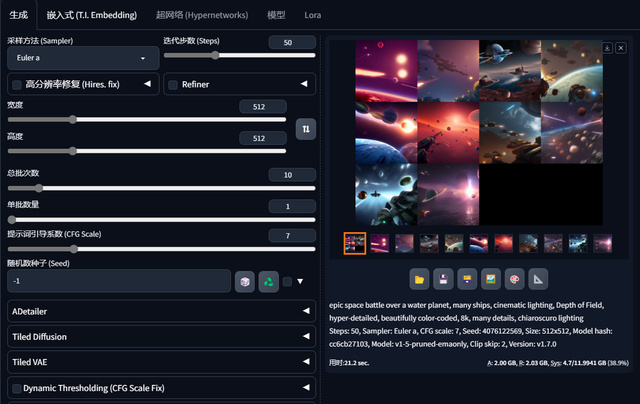Open the 模型 tab

click(x=276, y=15)
